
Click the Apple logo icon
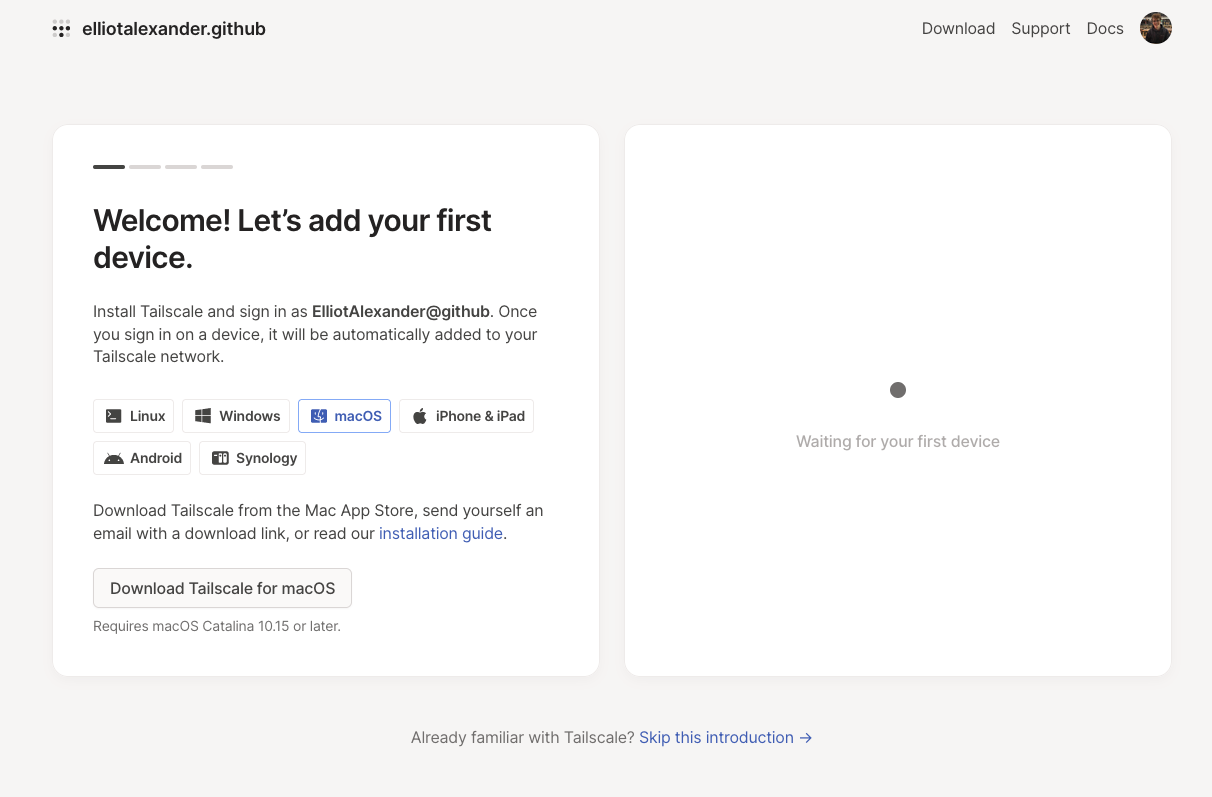(x=420, y=416)
